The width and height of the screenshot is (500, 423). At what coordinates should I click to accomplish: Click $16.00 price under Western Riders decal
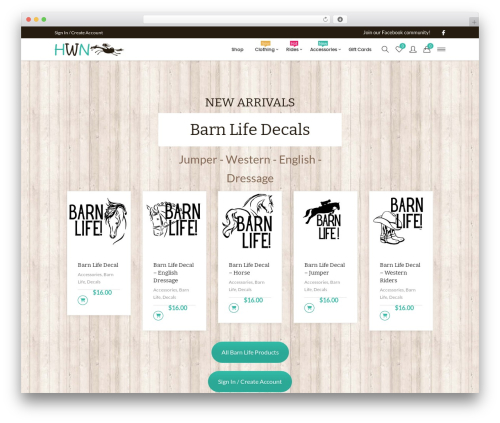pyautogui.click(x=404, y=308)
